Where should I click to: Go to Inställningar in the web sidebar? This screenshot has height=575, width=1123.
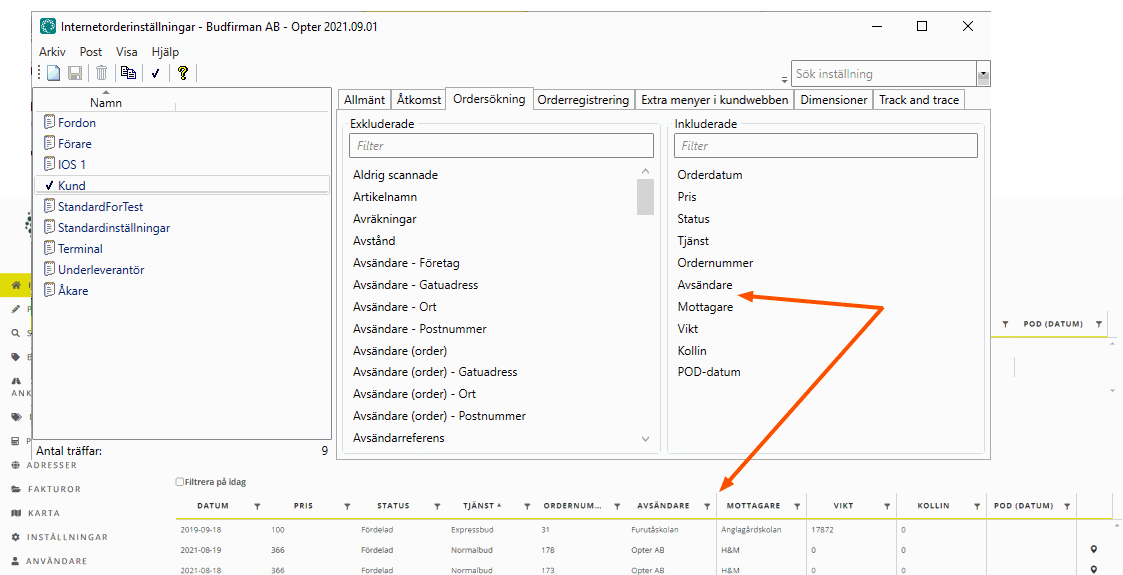click(x=67, y=537)
